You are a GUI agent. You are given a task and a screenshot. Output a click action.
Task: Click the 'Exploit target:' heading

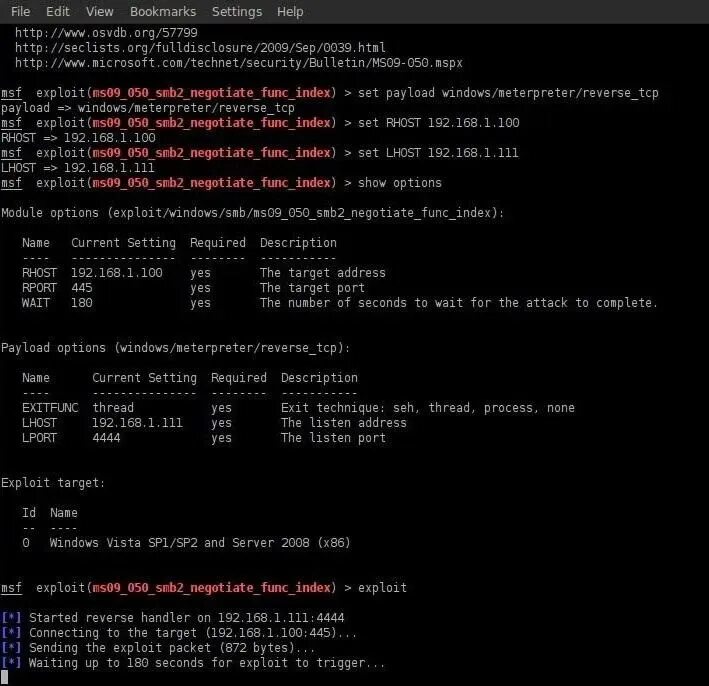[x=53, y=483]
